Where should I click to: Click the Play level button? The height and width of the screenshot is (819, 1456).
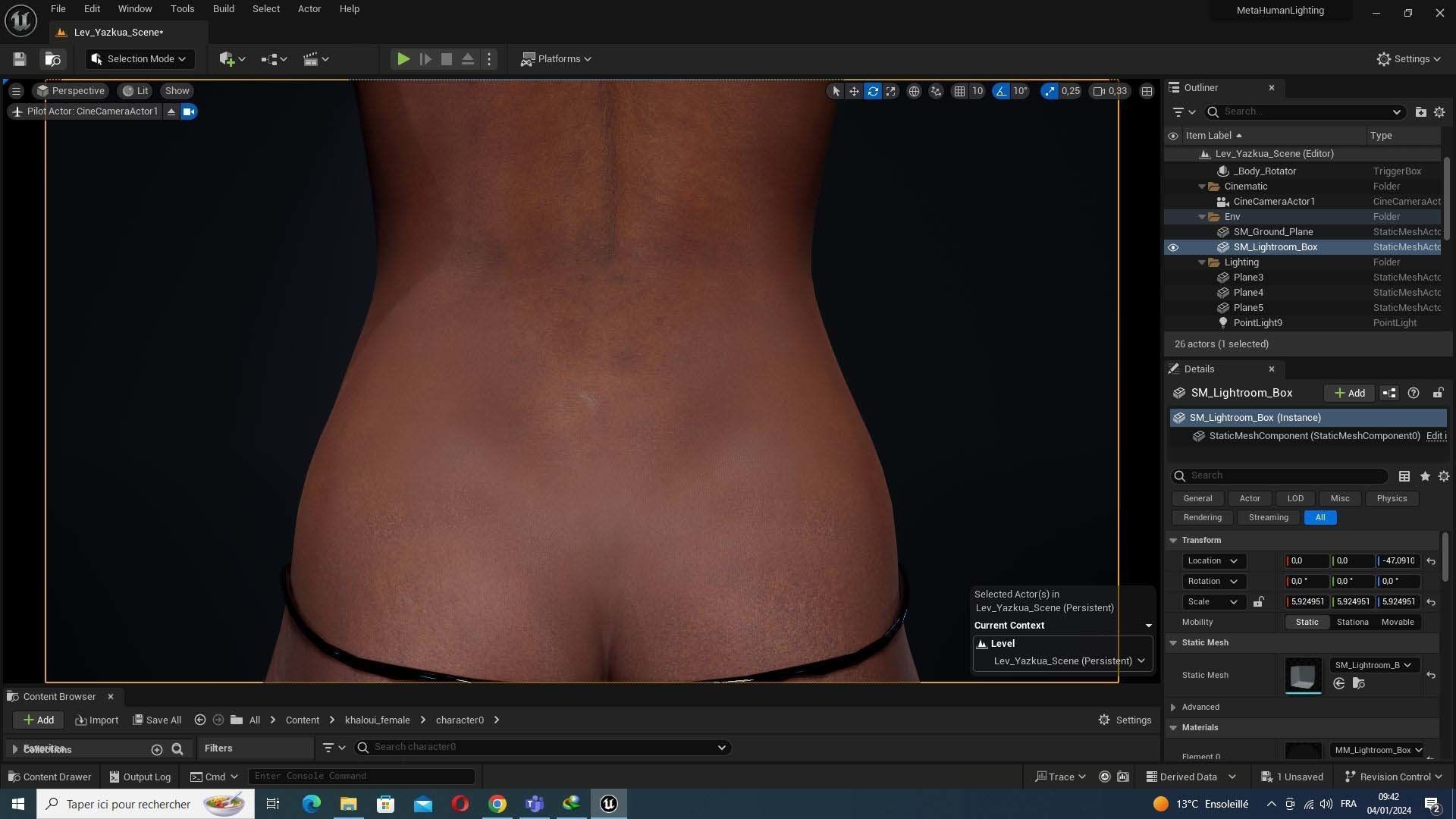tap(403, 59)
